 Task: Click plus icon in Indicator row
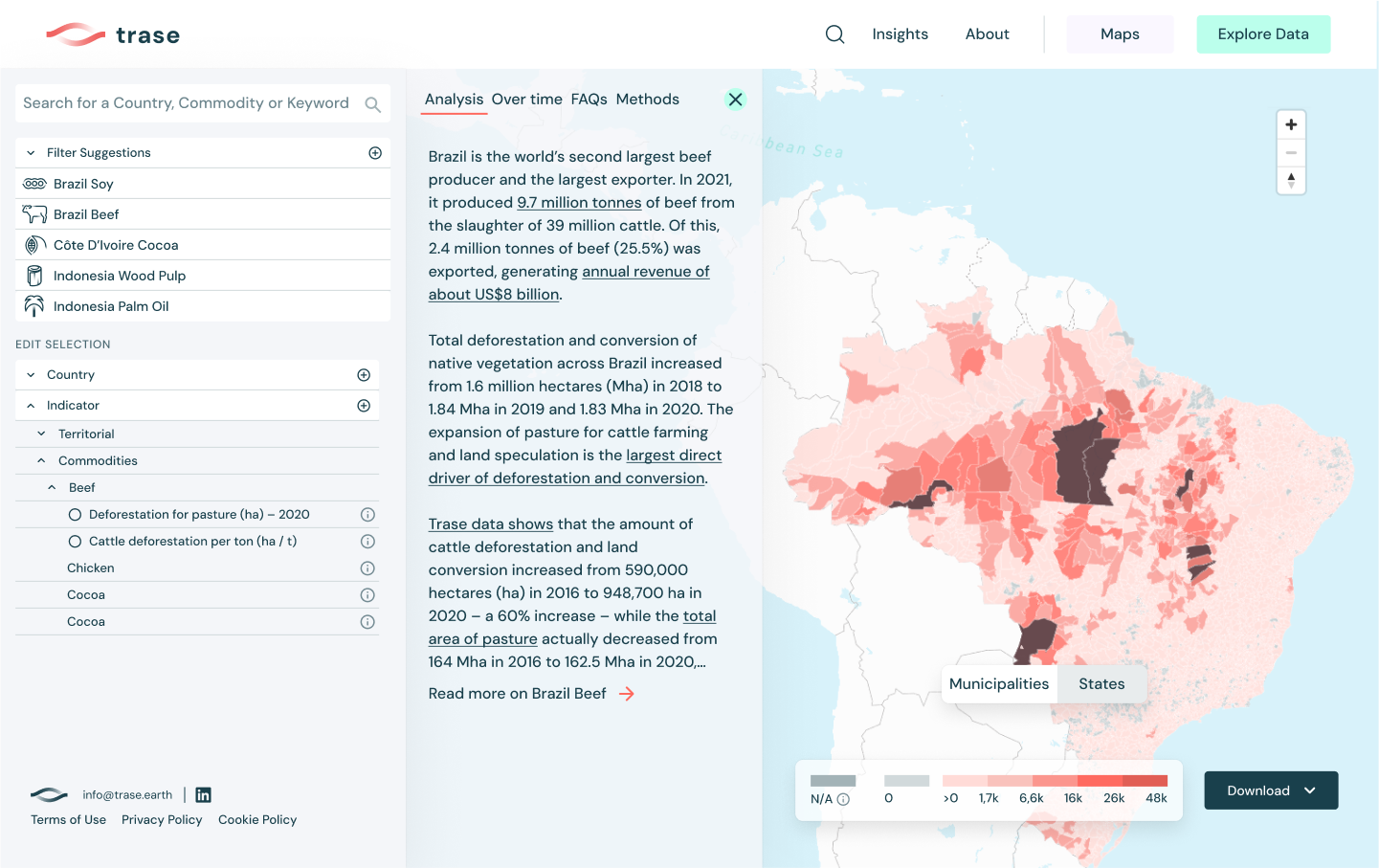click(x=364, y=406)
